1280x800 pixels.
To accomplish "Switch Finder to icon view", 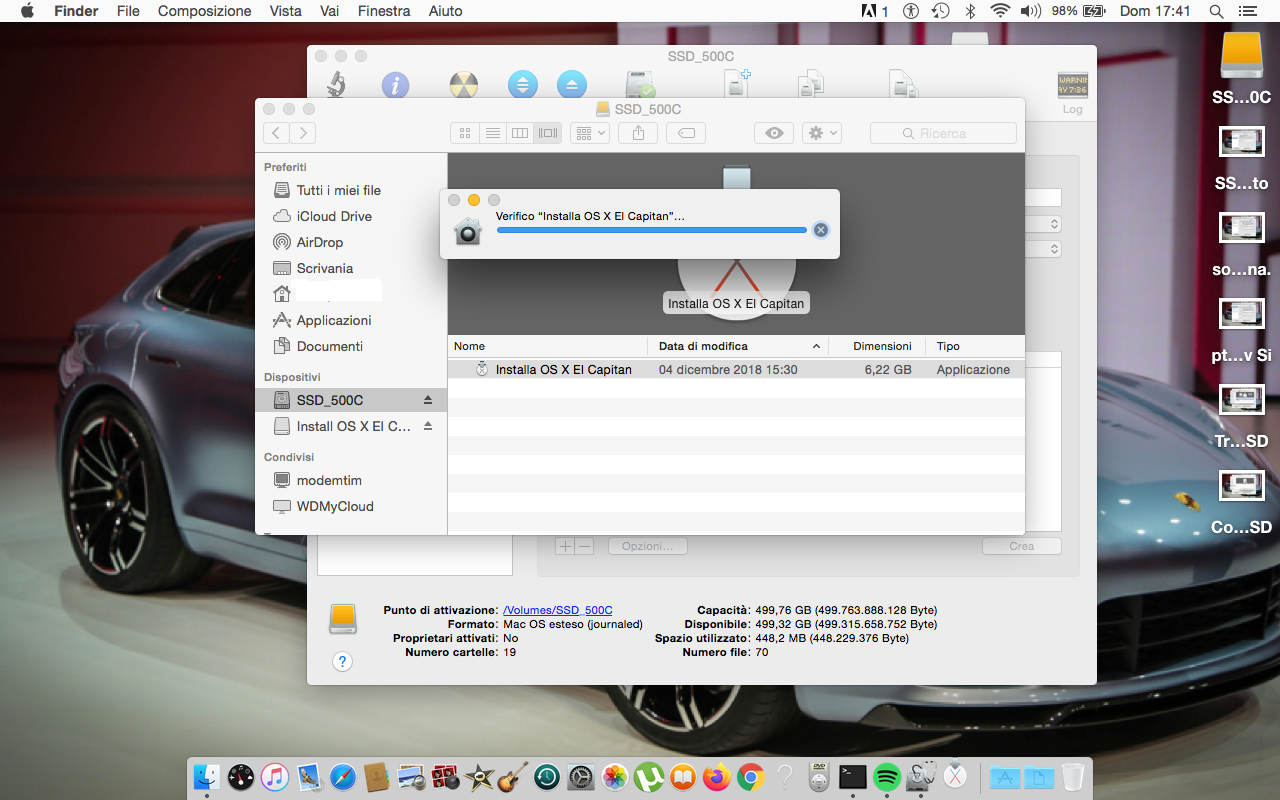I will click(x=465, y=133).
